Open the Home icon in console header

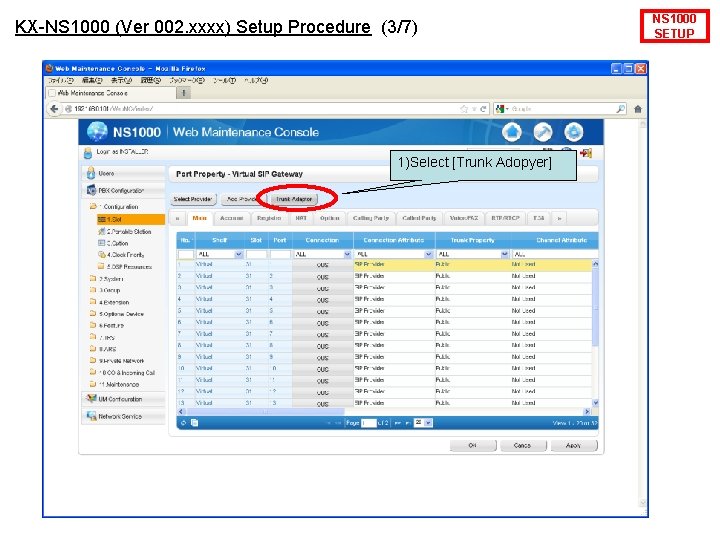[x=512, y=132]
